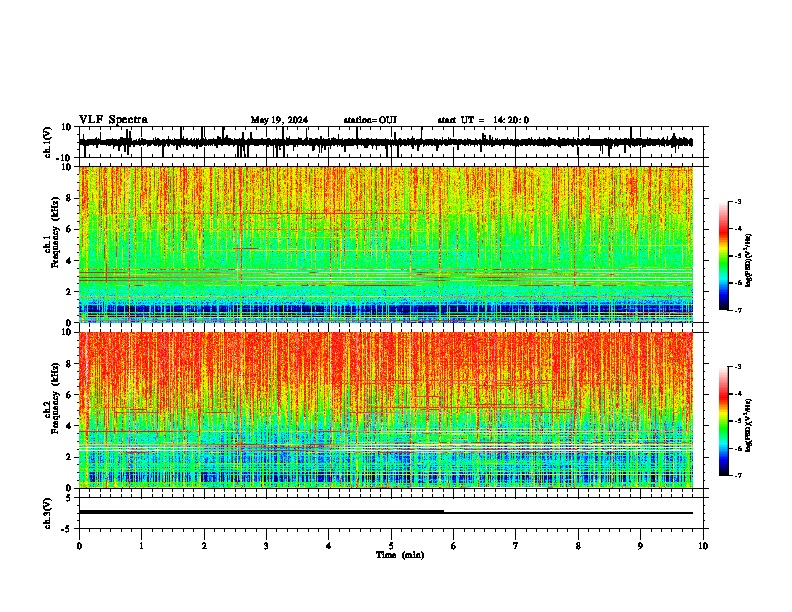Click the "ch.2 Frequency (kHz)" axis label
792x612 pixels.
tap(52, 398)
